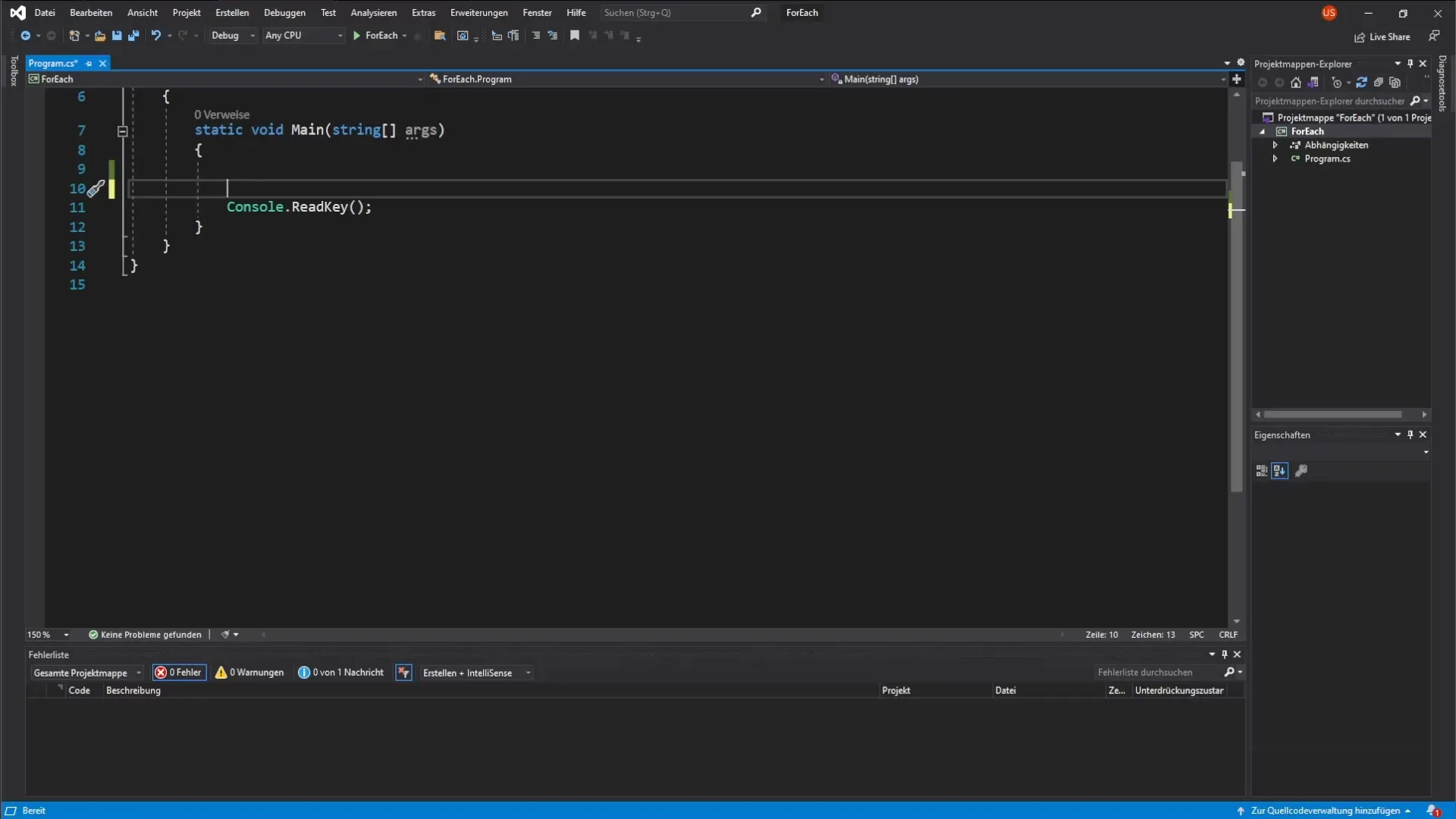
Task: Open the Debug configuration dropdown
Action: [x=233, y=36]
